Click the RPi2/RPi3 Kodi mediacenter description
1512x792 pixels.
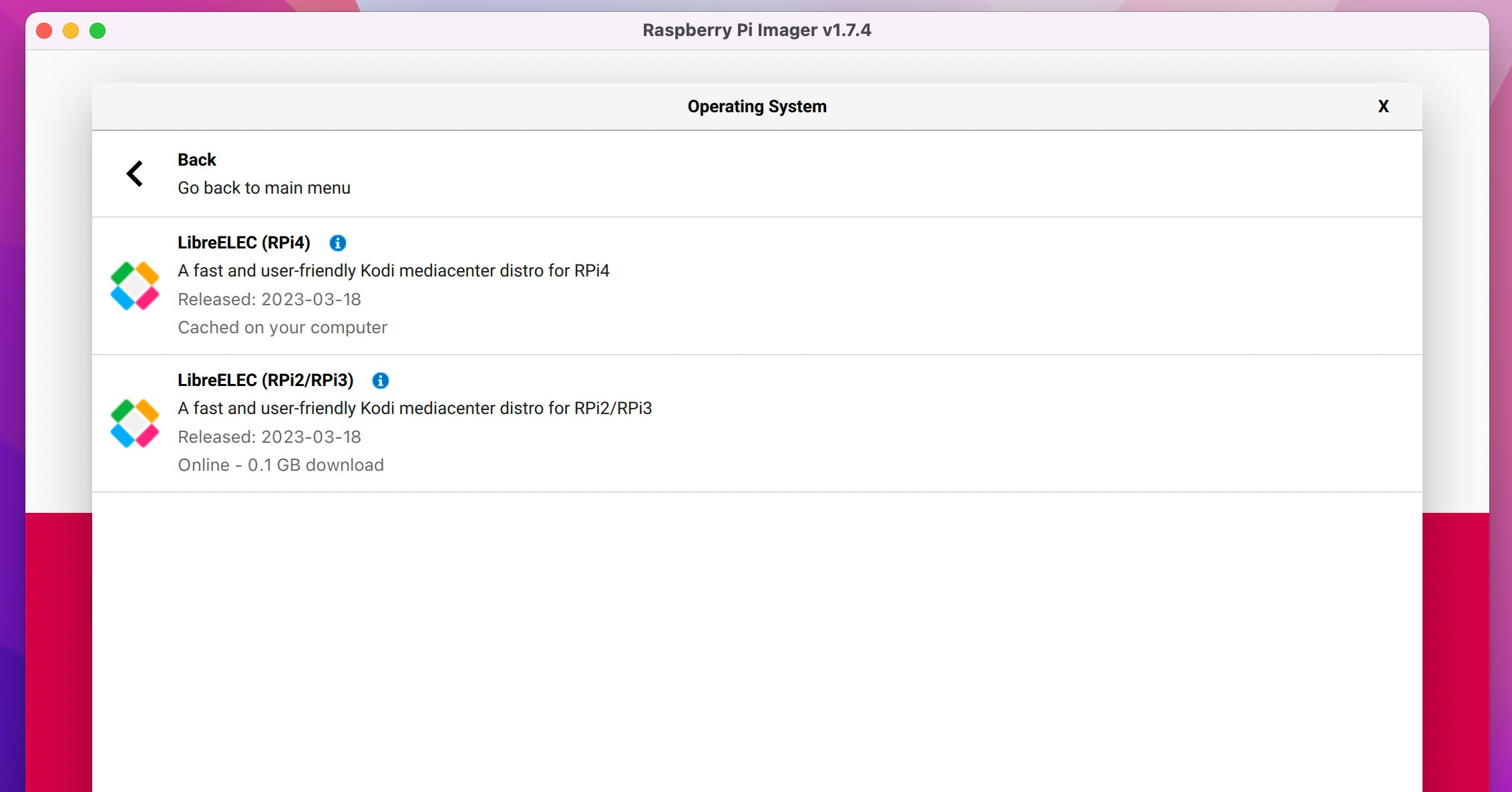(415, 409)
